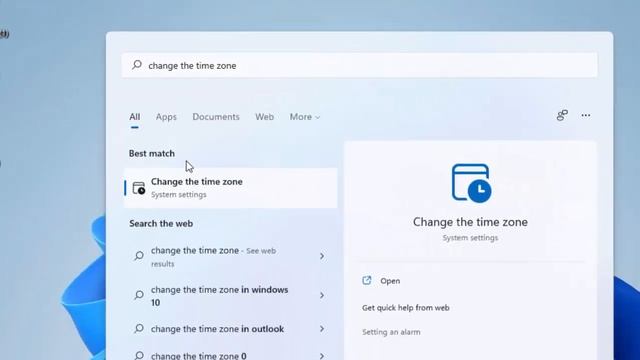Click 'Change the time zone' title in preview pane
The width and height of the screenshot is (640, 360).
coord(470,222)
